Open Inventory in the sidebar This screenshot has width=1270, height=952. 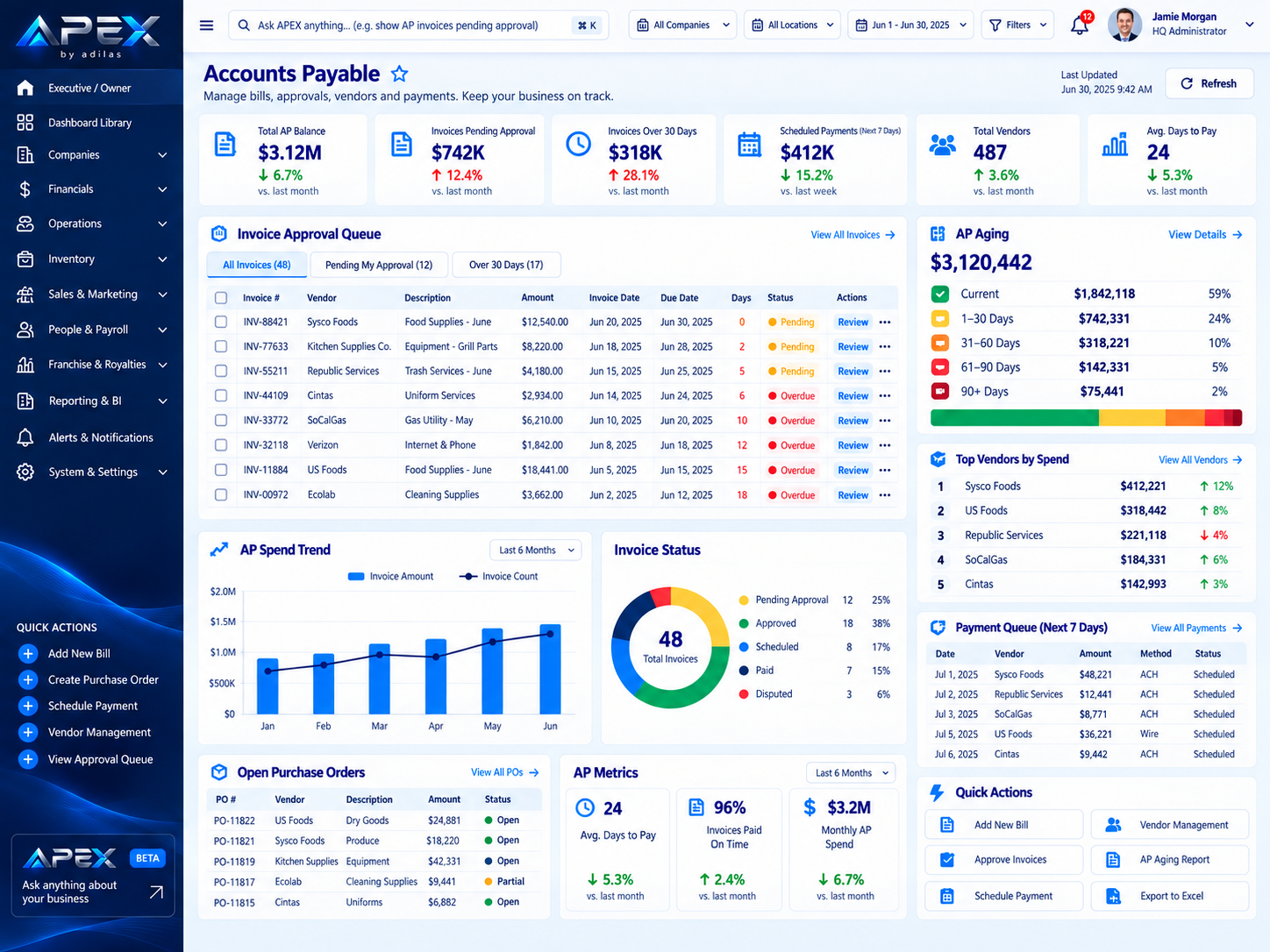coord(91,259)
